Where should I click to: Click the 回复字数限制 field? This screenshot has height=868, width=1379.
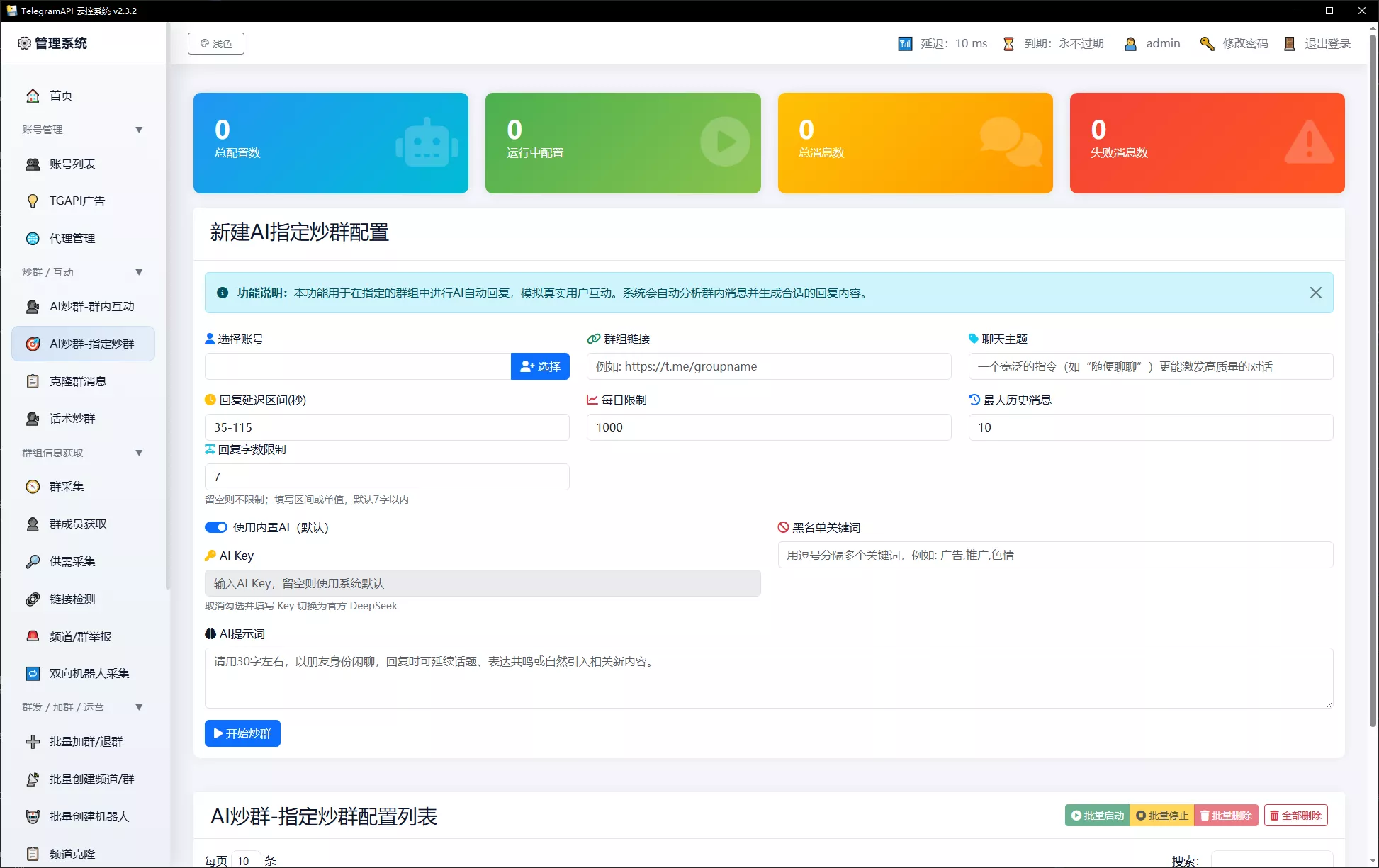[387, 477]
